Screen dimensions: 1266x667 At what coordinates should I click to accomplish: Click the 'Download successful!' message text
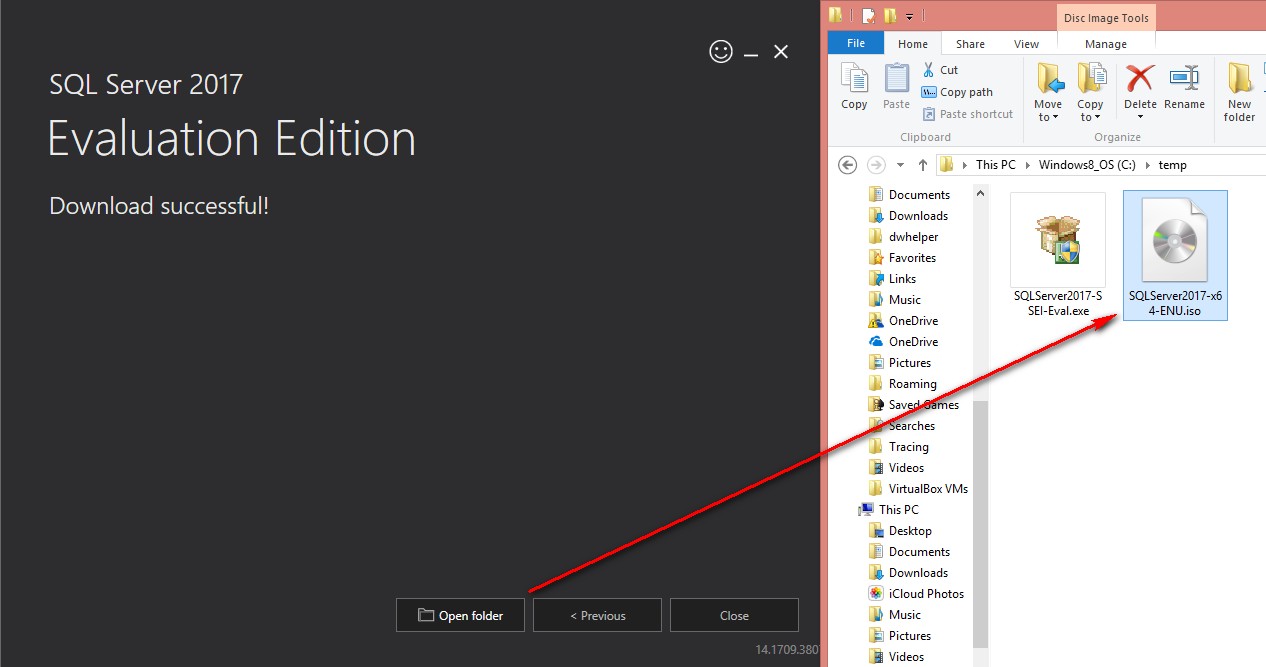pos(159,206)
